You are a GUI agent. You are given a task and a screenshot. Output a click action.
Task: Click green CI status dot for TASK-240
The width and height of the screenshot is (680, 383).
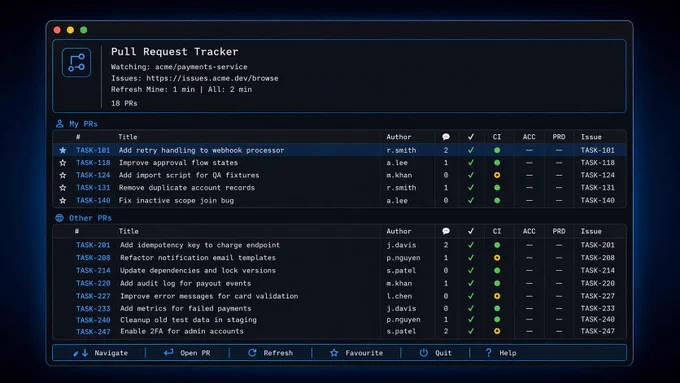(497, 319)
